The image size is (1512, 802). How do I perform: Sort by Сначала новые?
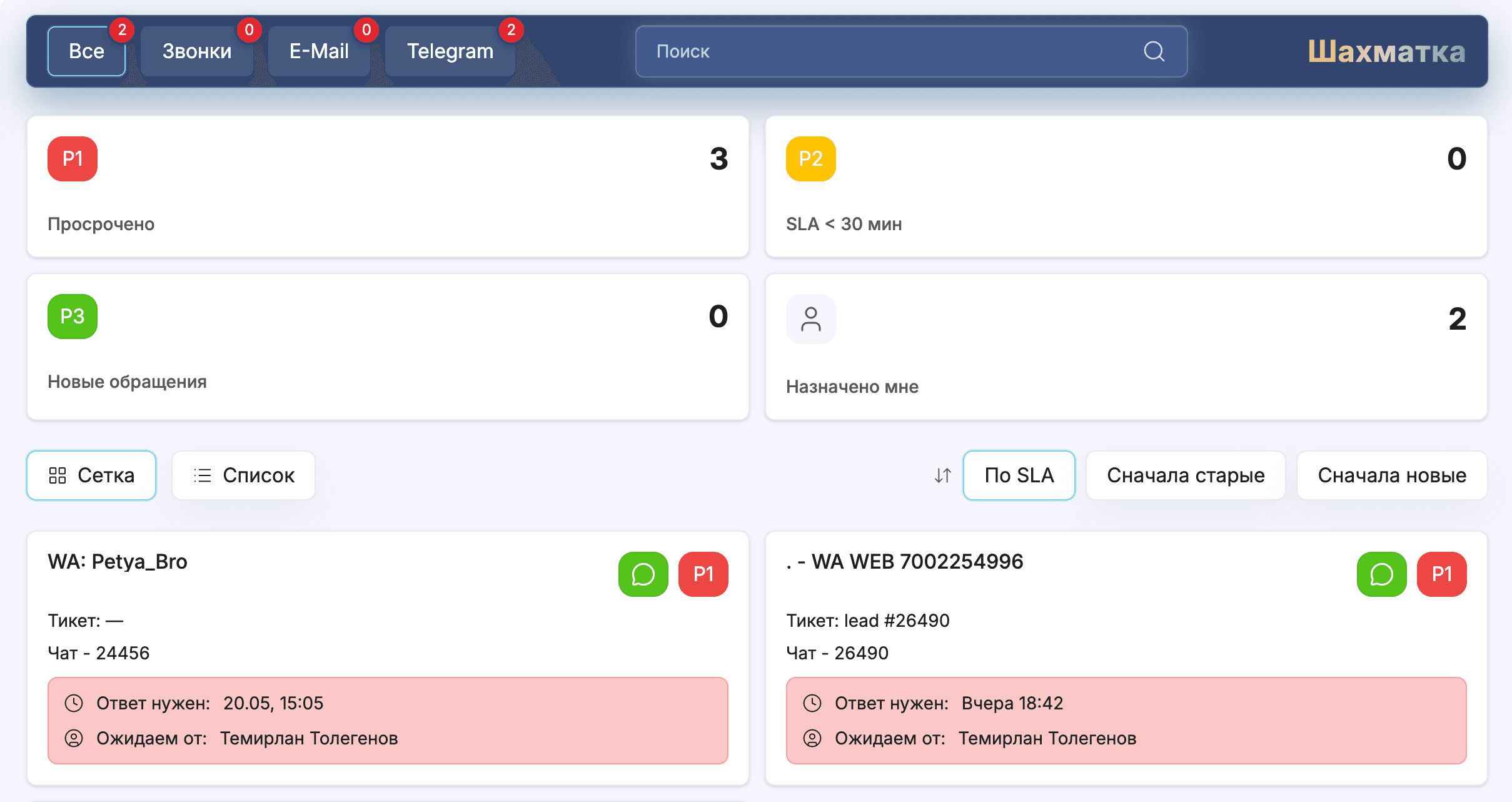pyautogui.click(x=1392, y=475)
